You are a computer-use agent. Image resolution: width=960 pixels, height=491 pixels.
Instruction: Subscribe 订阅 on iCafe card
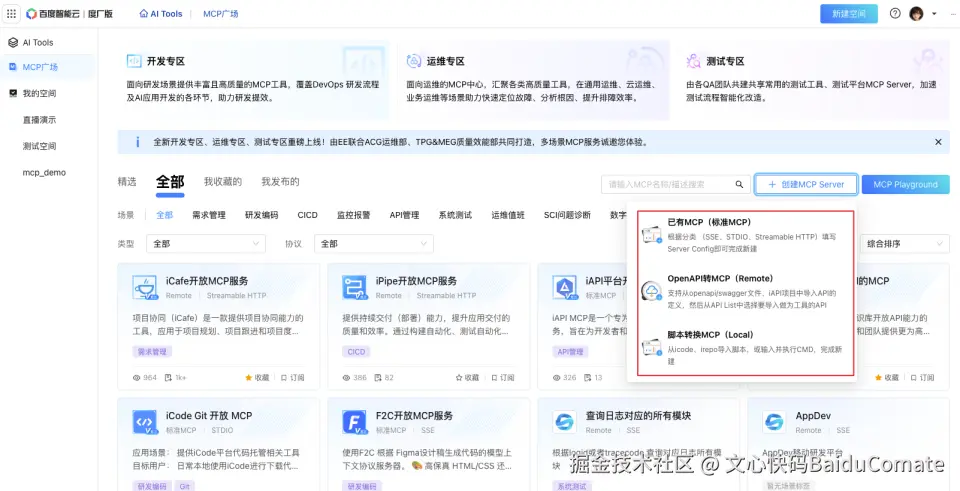point(293,378)
